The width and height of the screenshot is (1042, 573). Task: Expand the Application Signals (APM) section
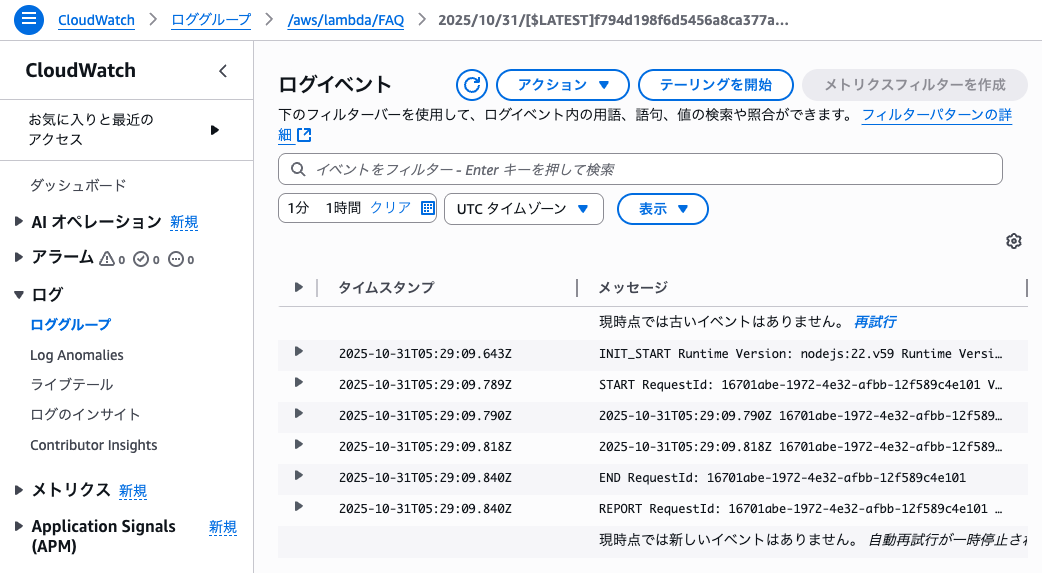tap(19, 526)
